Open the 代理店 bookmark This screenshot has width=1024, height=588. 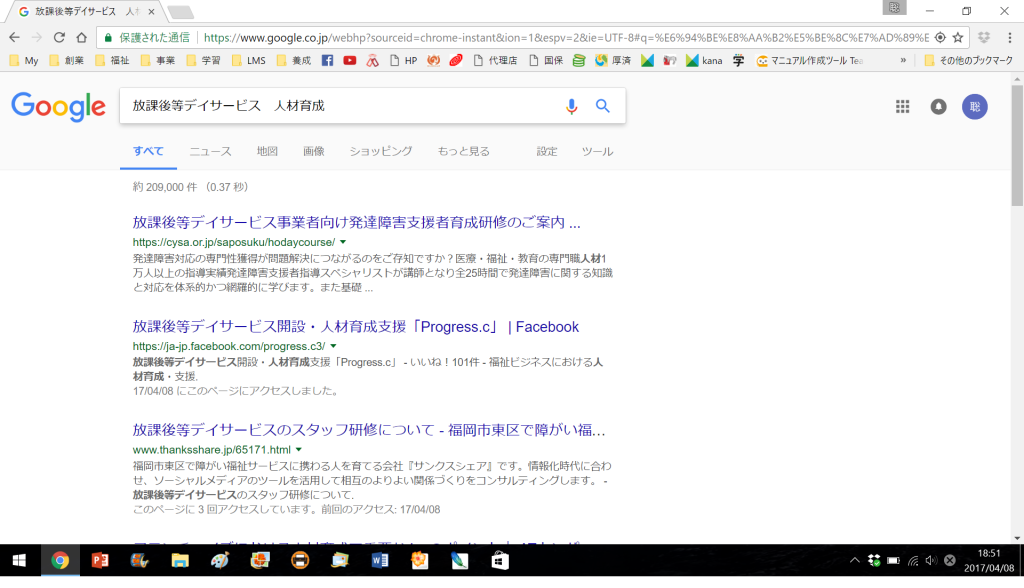(496, 61)
